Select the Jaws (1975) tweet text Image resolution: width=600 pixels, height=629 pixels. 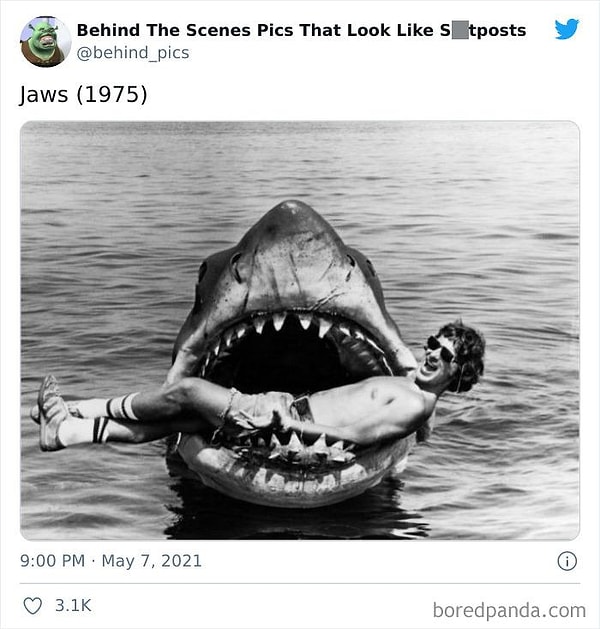83,95
